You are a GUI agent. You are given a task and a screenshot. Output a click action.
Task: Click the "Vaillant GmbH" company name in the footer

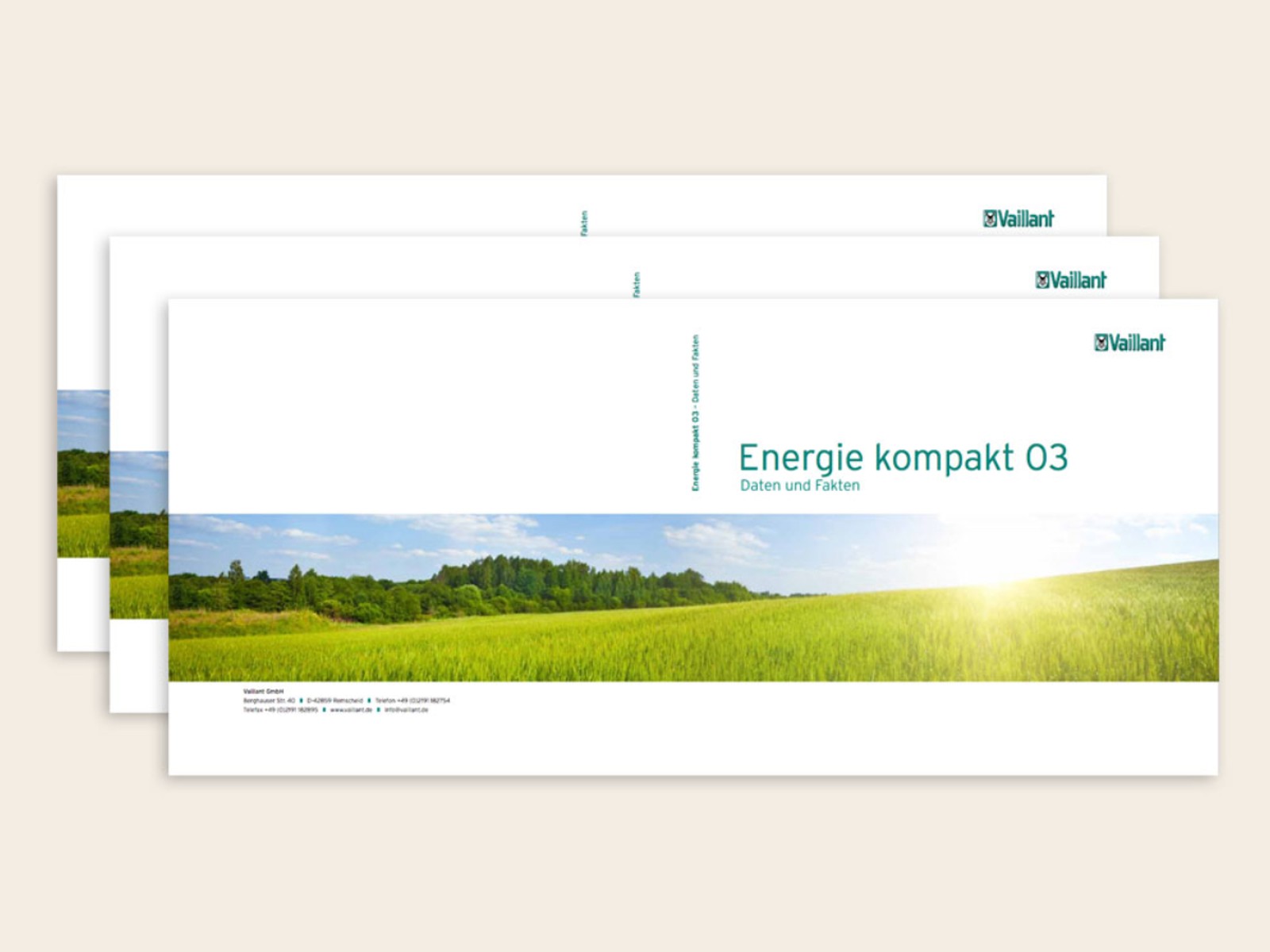point(263,692)
